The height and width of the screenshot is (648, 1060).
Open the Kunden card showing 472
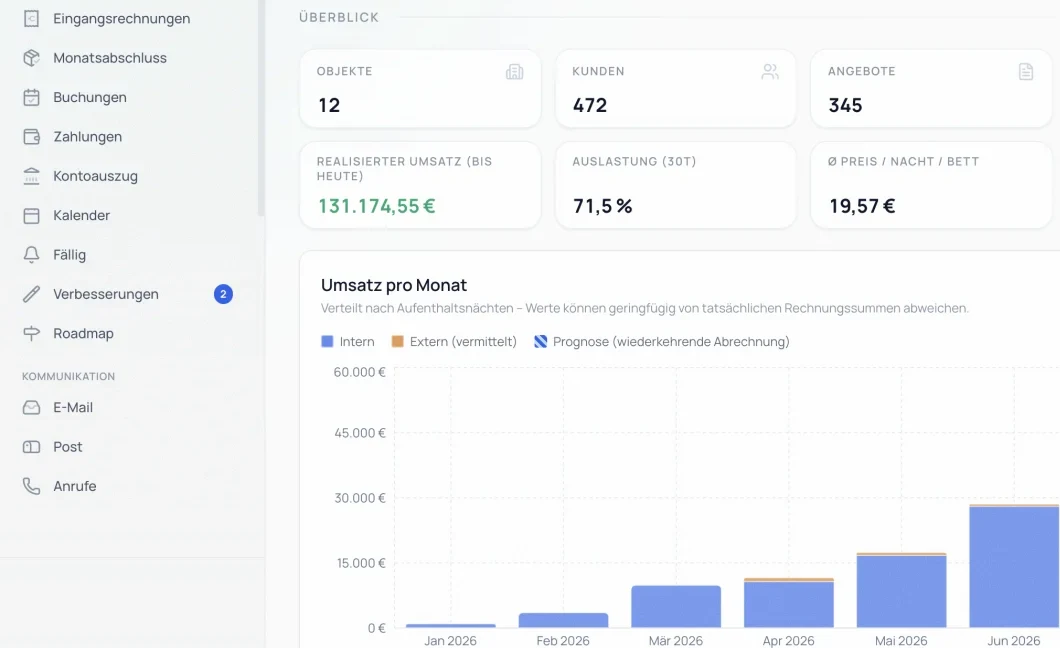pos(675,89)
